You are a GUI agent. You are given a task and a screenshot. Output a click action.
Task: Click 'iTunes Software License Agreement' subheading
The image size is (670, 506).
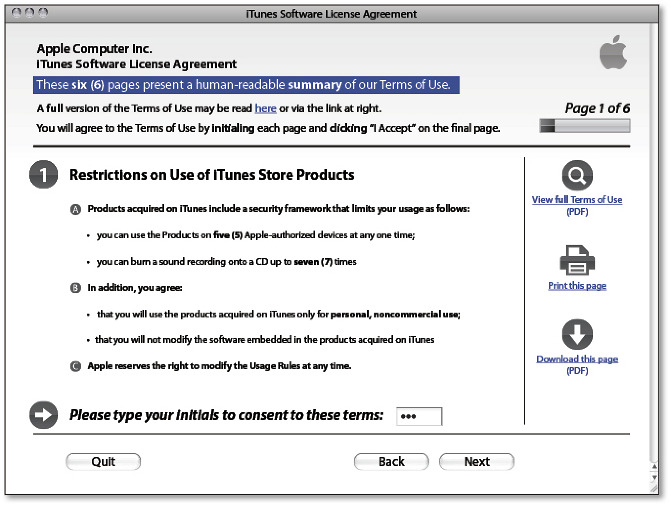(x=136, y=64)
